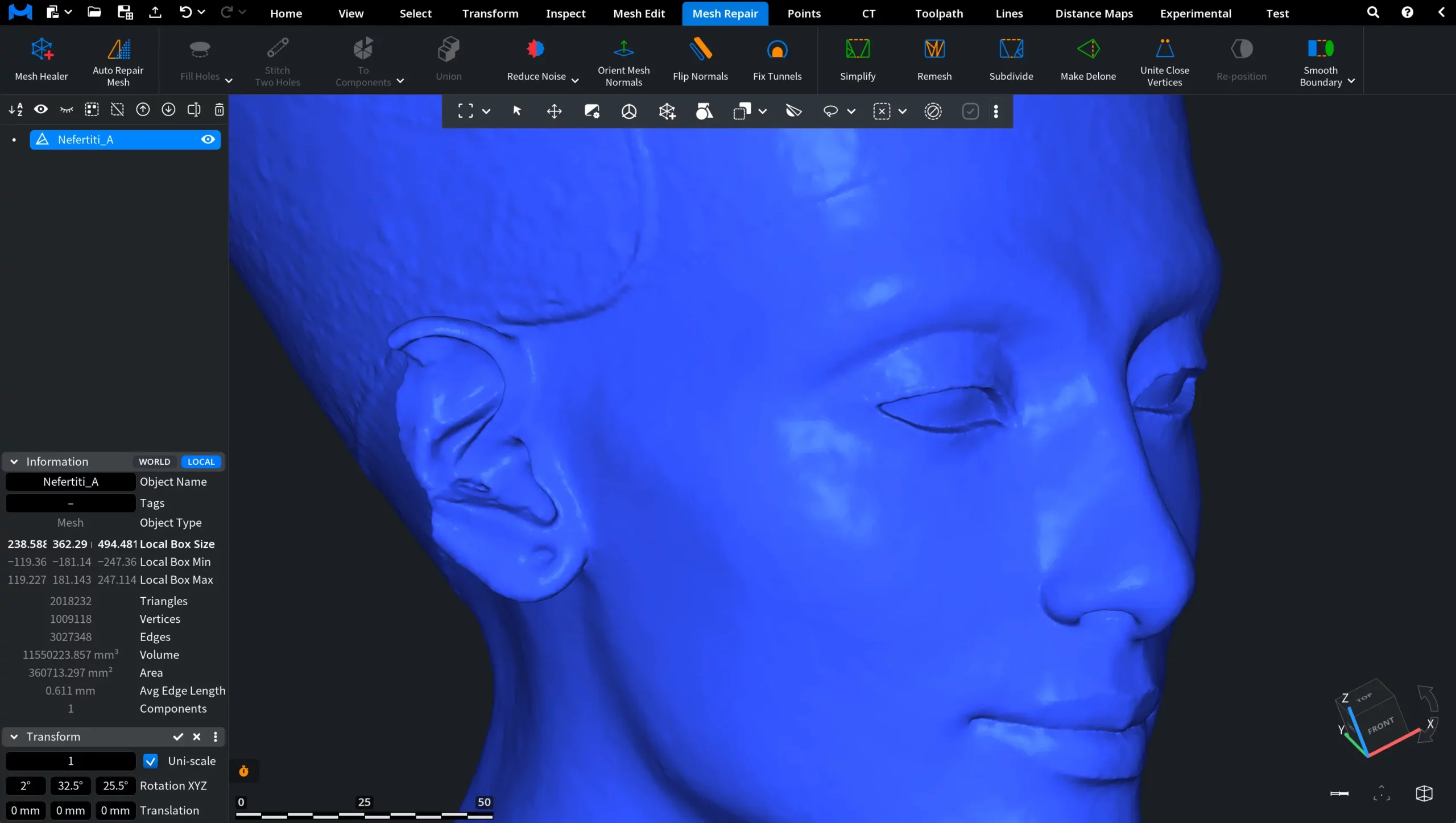The image size is (1456, 823).
Task: Open the Reduce Noise tool
Action: click(536, 60)
